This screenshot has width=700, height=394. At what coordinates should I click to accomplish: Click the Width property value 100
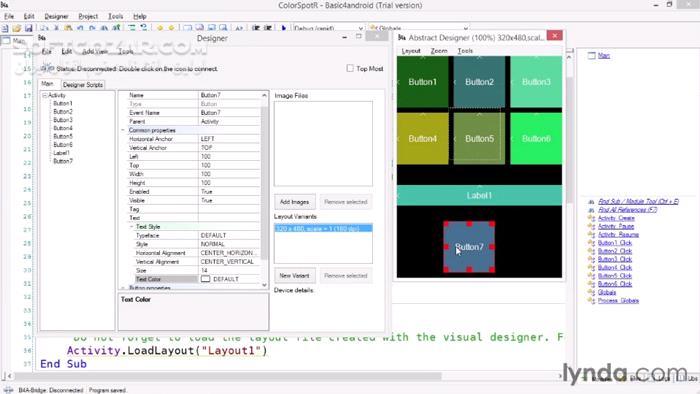tap(229, 174)
